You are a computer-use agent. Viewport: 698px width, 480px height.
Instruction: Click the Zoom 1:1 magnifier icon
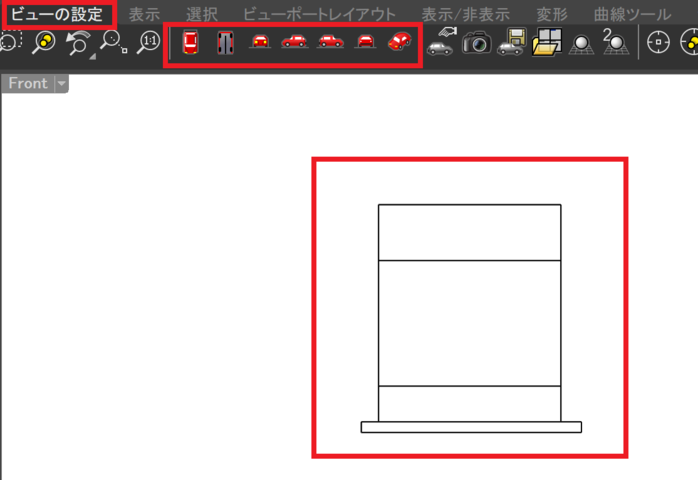[x=149, y=42]
